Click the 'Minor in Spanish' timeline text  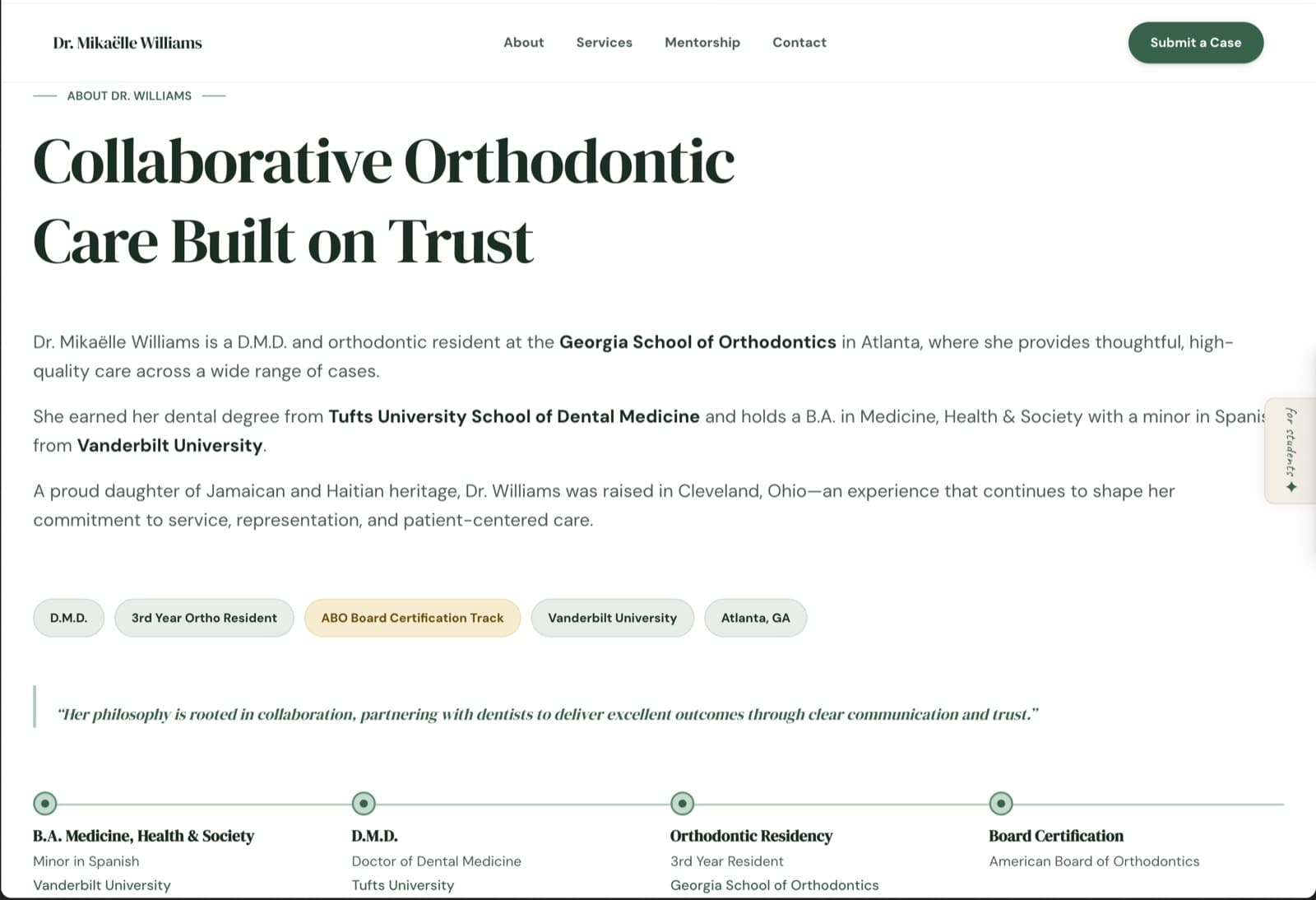point(86,861)
